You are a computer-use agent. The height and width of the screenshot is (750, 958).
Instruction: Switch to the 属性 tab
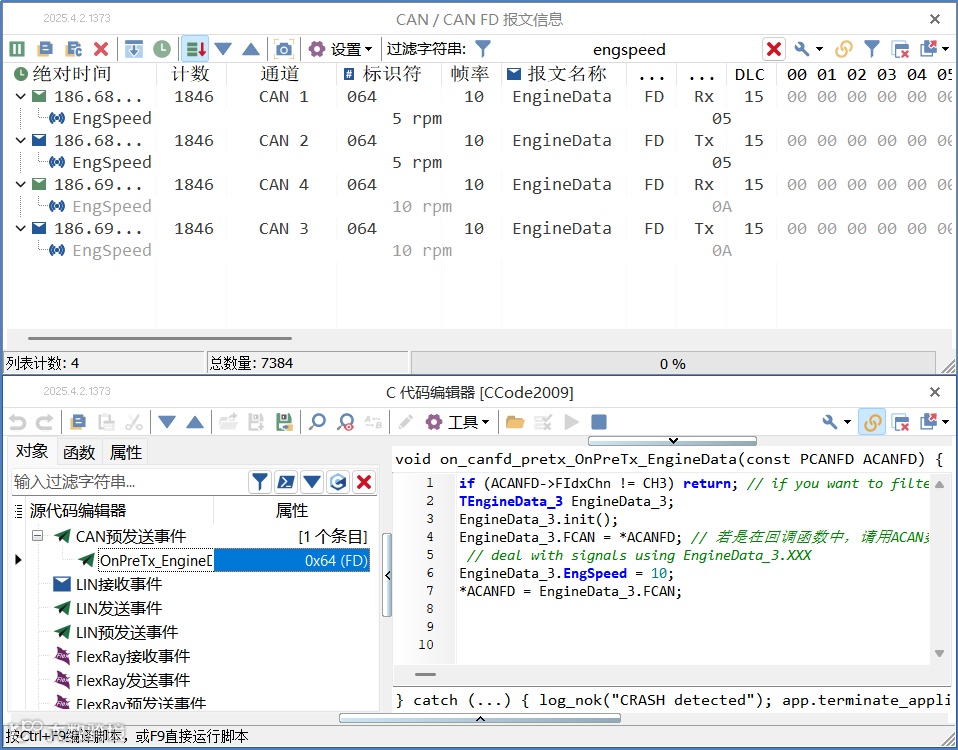pyautogui.click(x=125, y=453)
